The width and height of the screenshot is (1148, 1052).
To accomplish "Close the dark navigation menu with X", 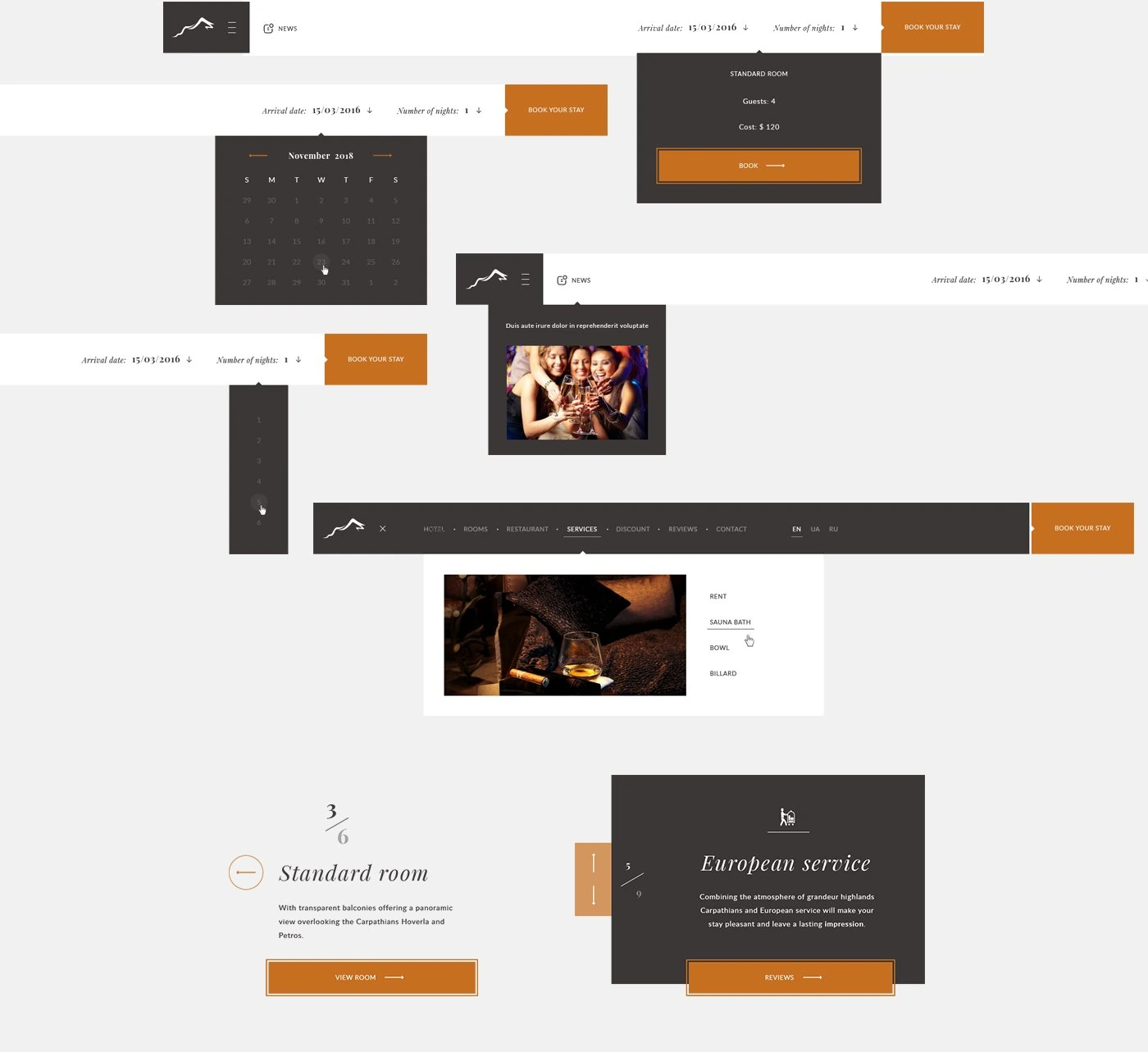I will tap(383, 529).
